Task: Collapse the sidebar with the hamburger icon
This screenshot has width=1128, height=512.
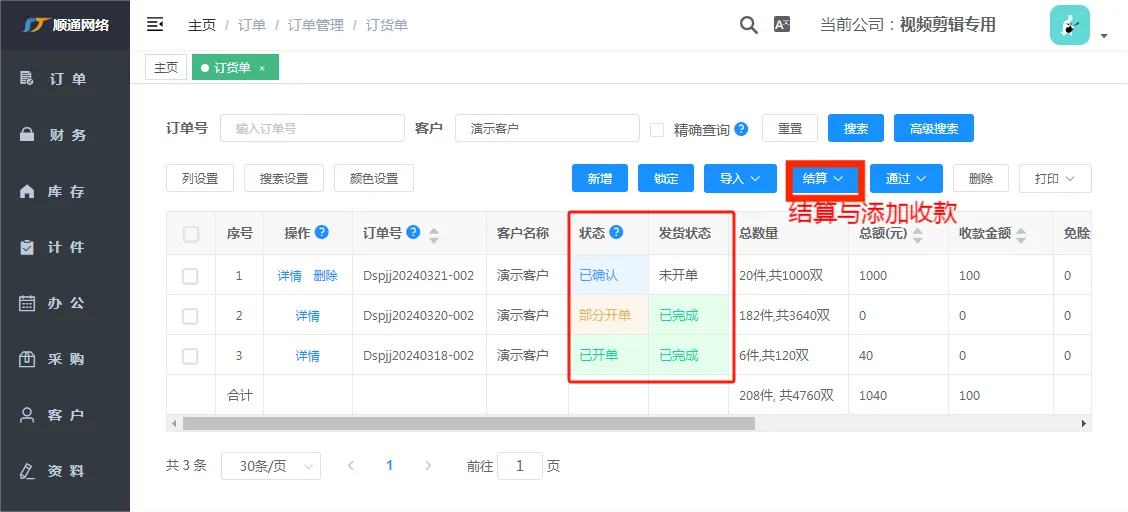Action: [x=155, y=25]
